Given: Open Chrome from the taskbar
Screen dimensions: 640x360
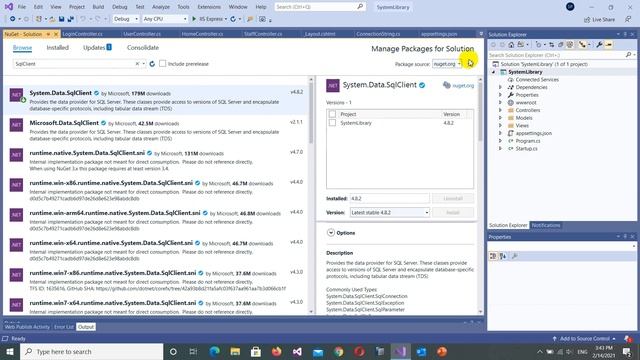Looking at the screenshot, I should click(339, 351).
